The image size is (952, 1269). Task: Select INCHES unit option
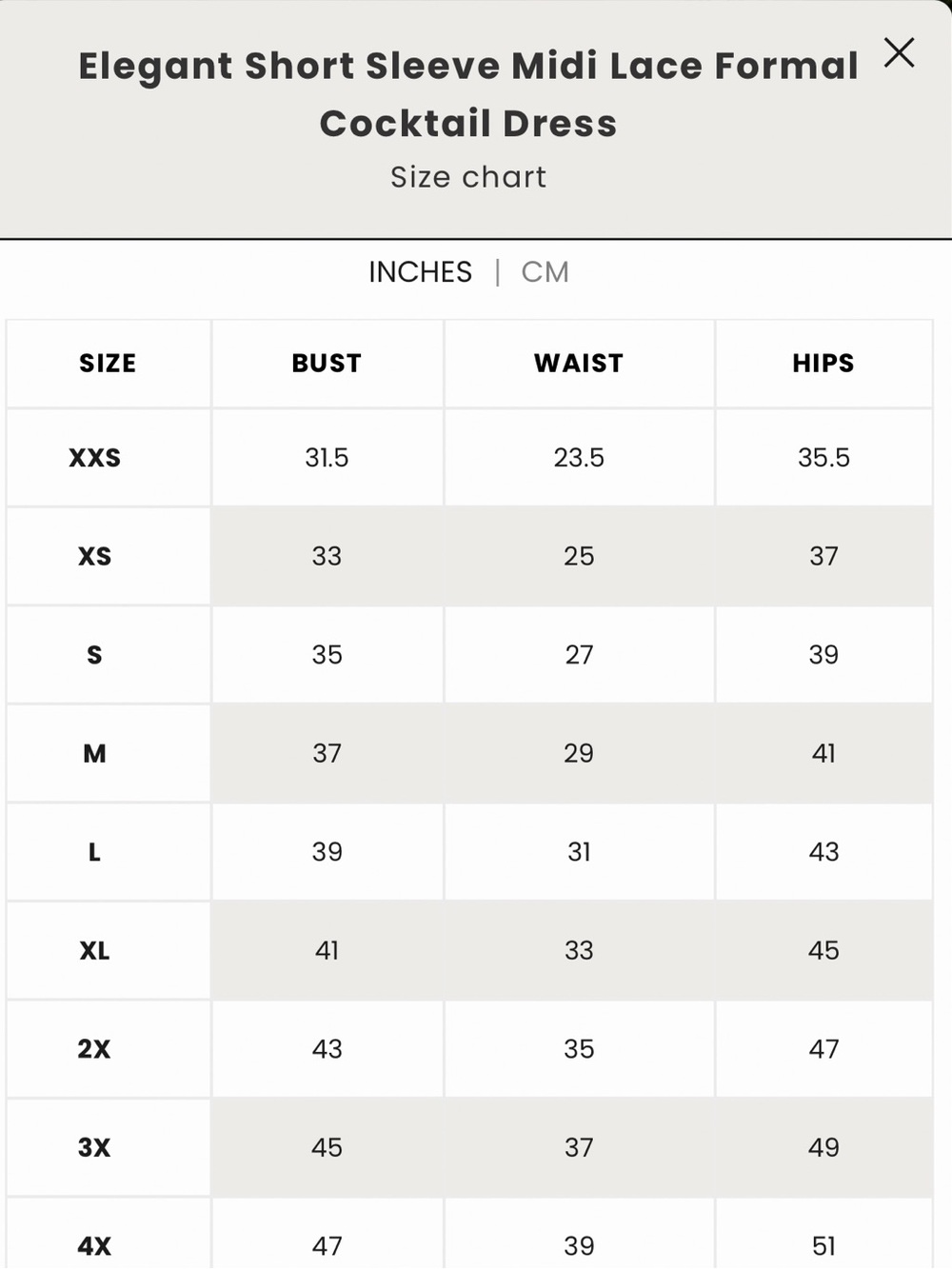[420, 272]
